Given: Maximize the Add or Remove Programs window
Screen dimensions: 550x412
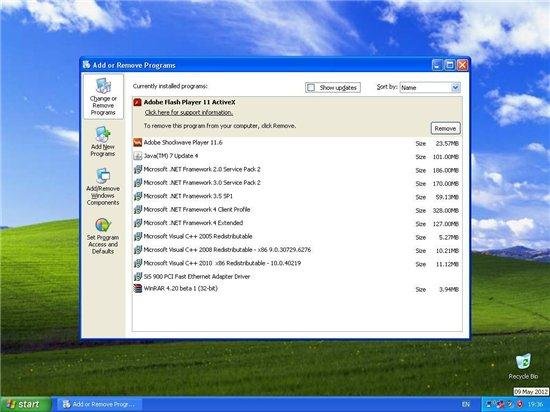Looking at the screenshot, I should coord(450,65).
